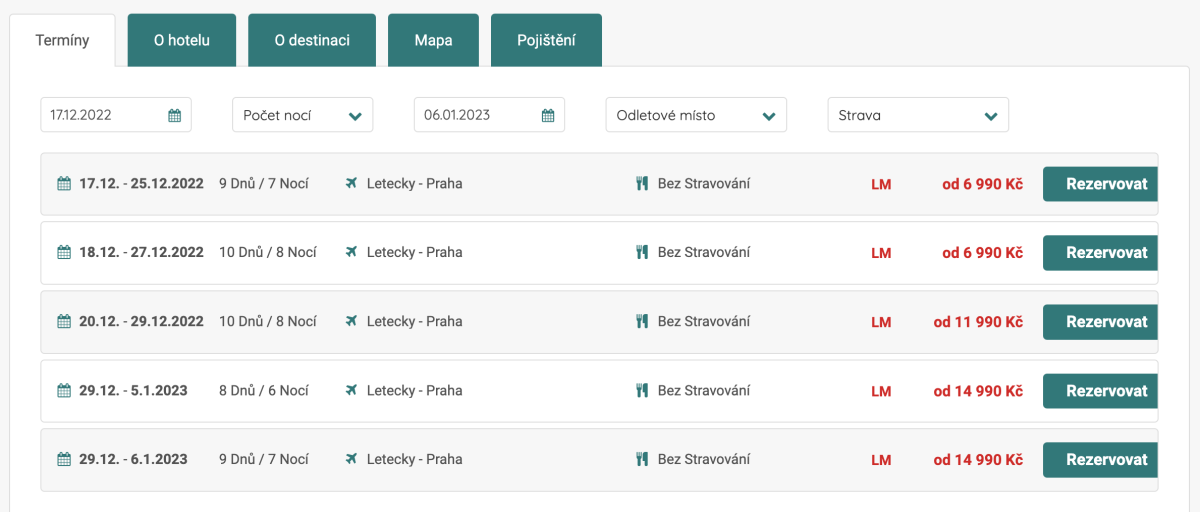This screenshot has height=512, width=1200.
Task: Open the O destinaci tab
Action: click(x=312, y=41)
